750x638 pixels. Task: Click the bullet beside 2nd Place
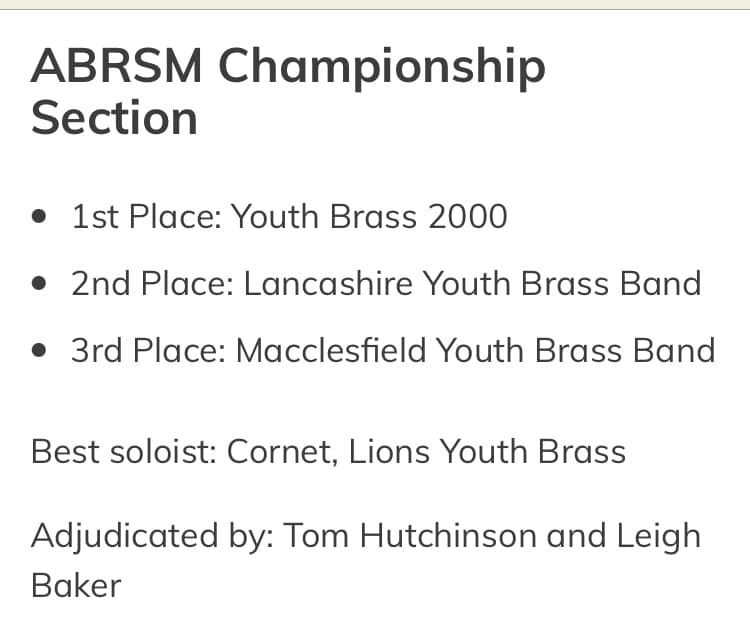tap(39, 284)
